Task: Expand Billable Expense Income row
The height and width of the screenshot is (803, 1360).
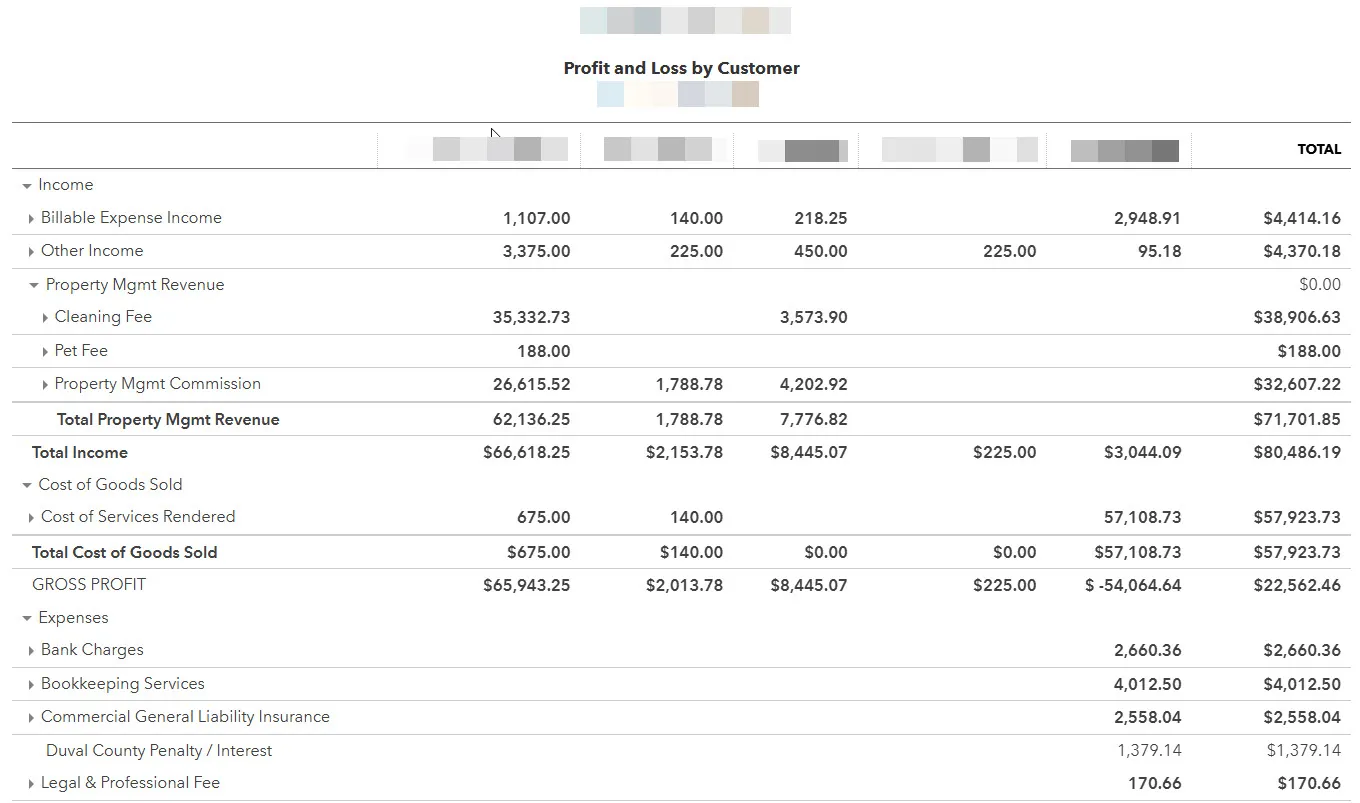Action: pos(31,219)
